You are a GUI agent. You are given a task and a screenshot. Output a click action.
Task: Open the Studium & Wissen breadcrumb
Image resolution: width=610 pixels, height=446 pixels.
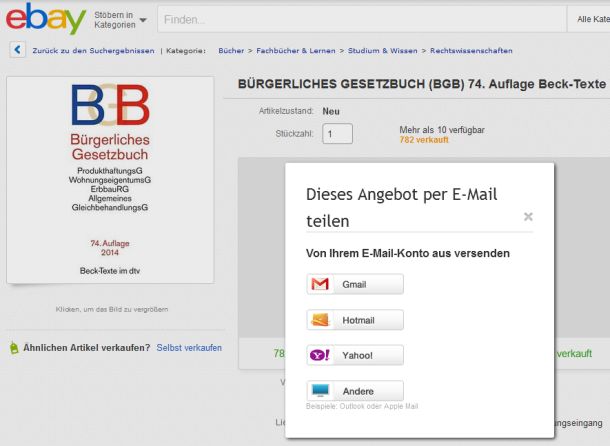click(382, 51)
